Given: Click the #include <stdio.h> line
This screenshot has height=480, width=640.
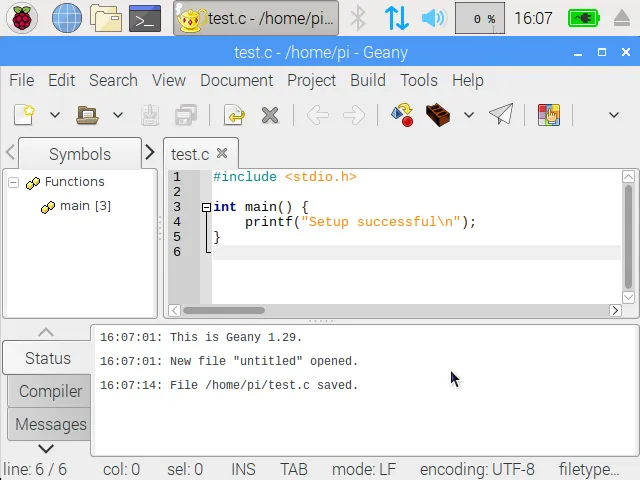Looking at the screenshot, I should click(285, 177).
